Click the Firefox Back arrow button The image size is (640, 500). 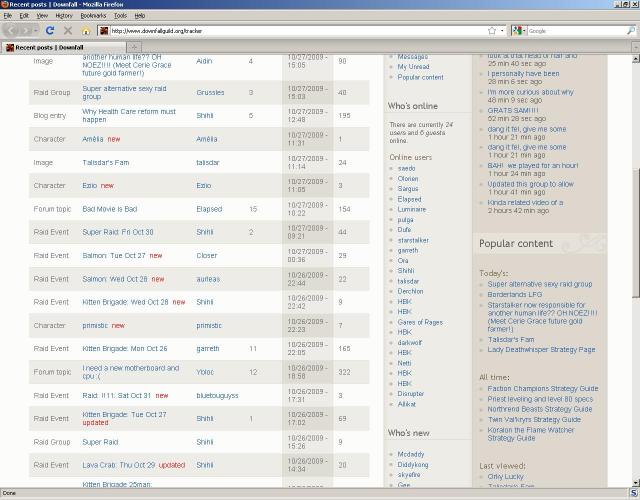point(11,31)
